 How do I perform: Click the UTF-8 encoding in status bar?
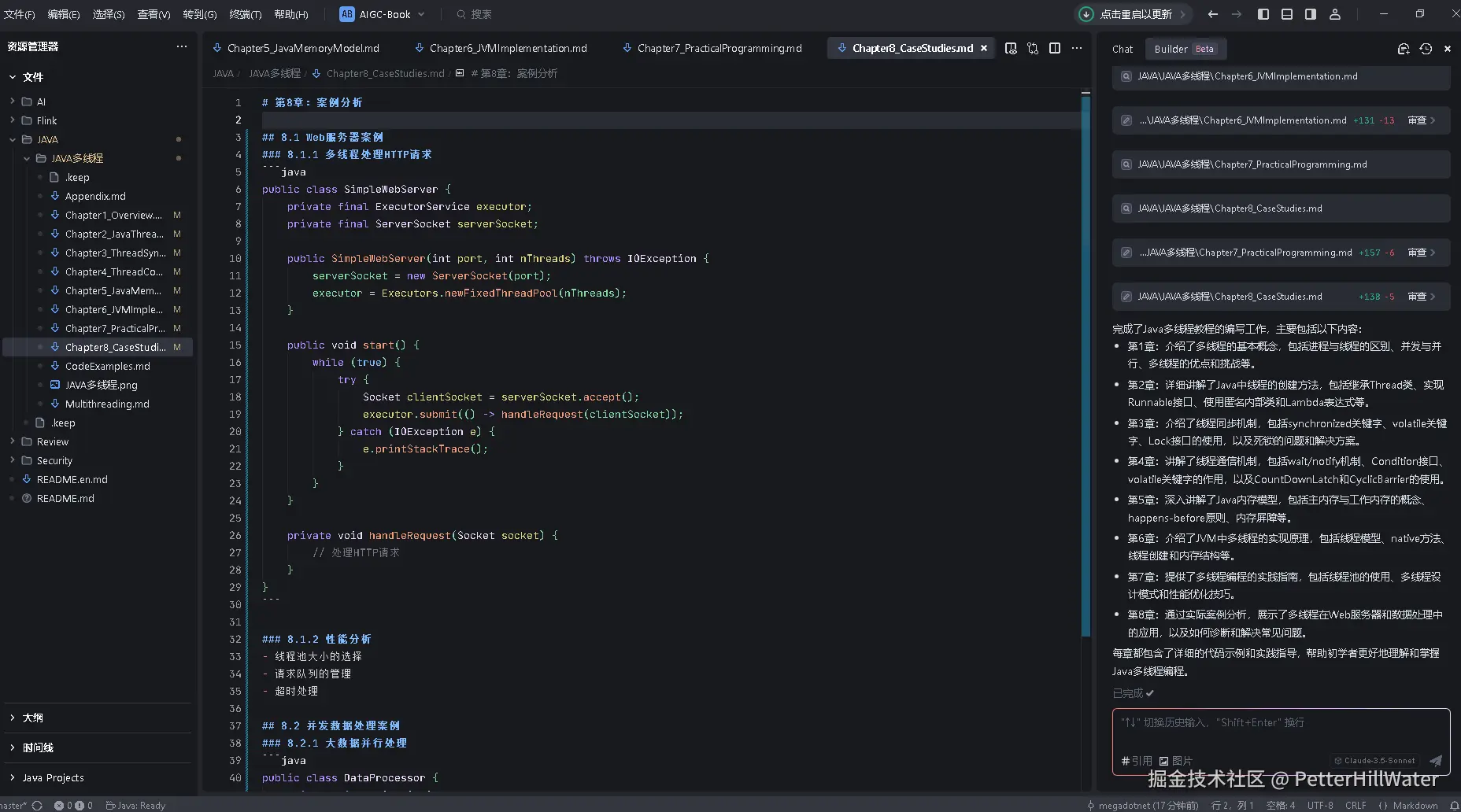(1320, 806)
